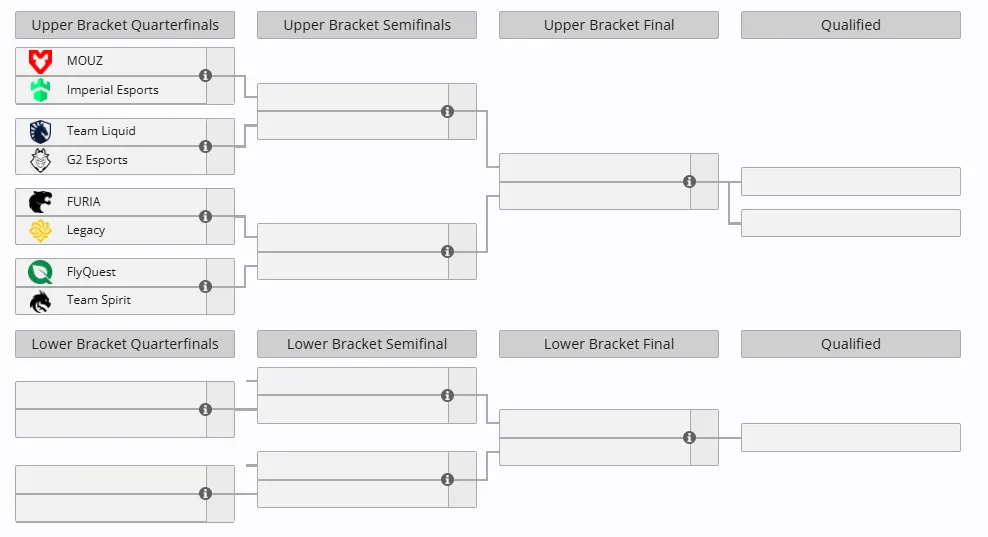Click the FURIA panther logo

(40, 202)
